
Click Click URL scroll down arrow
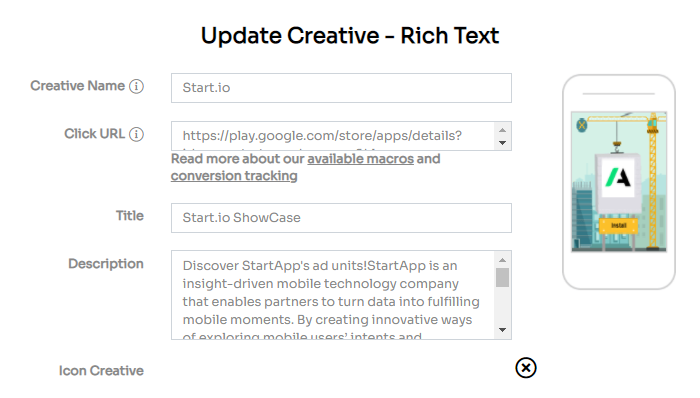pyautogui.click(x=503, y=143)
